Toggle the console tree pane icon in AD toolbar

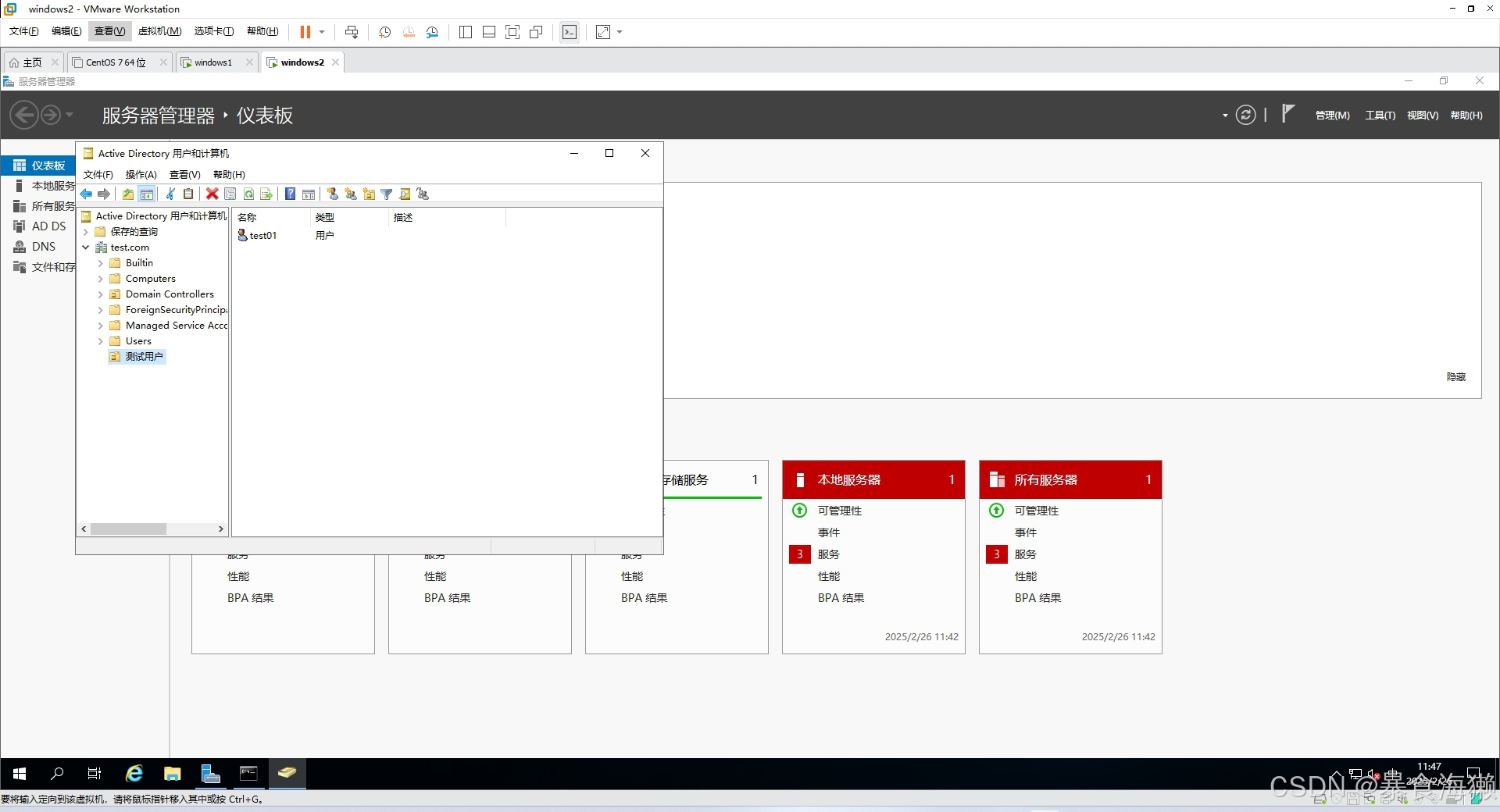[x=146, y=194]
